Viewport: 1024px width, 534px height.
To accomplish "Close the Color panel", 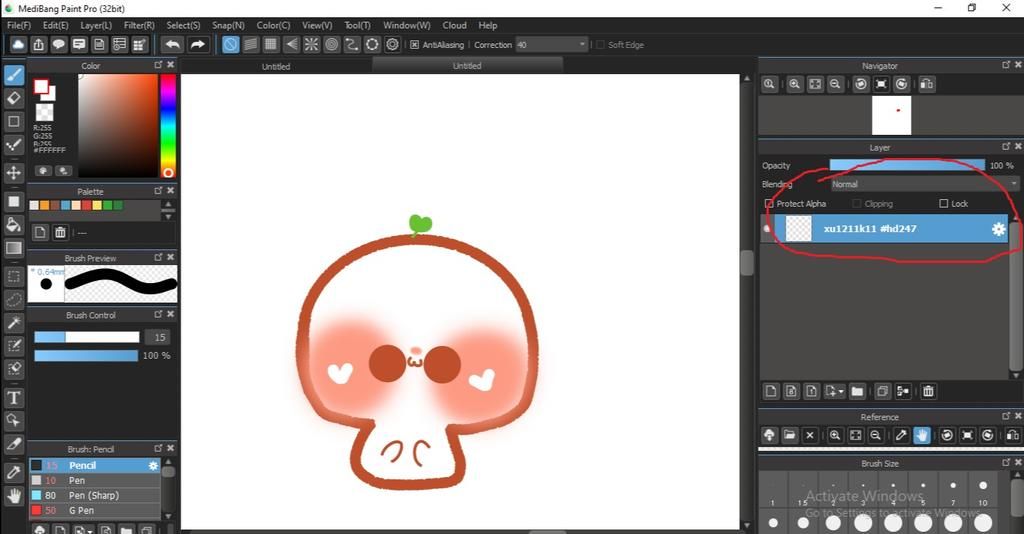I will 170,65.
